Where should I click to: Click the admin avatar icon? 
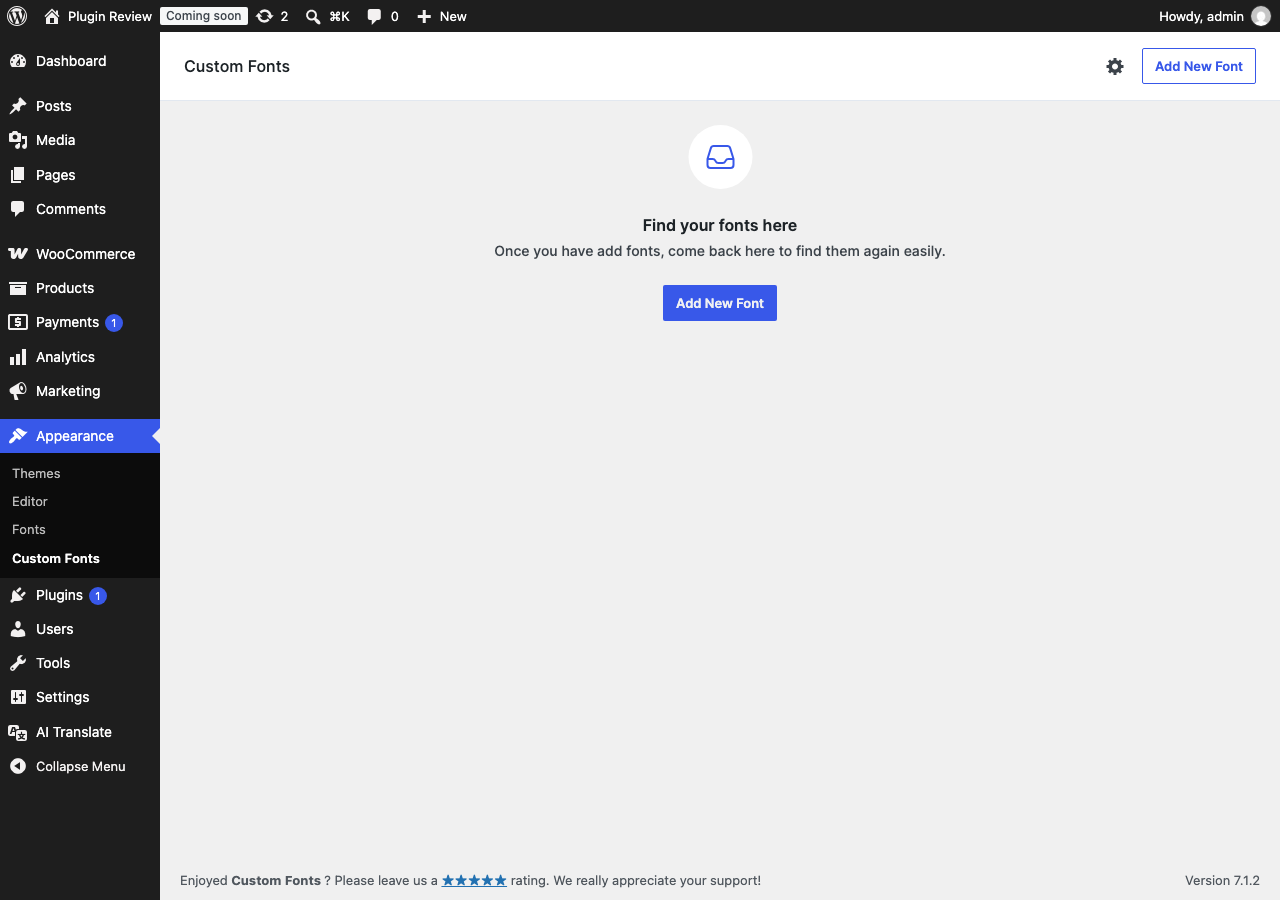click(x=1261, y=16)
